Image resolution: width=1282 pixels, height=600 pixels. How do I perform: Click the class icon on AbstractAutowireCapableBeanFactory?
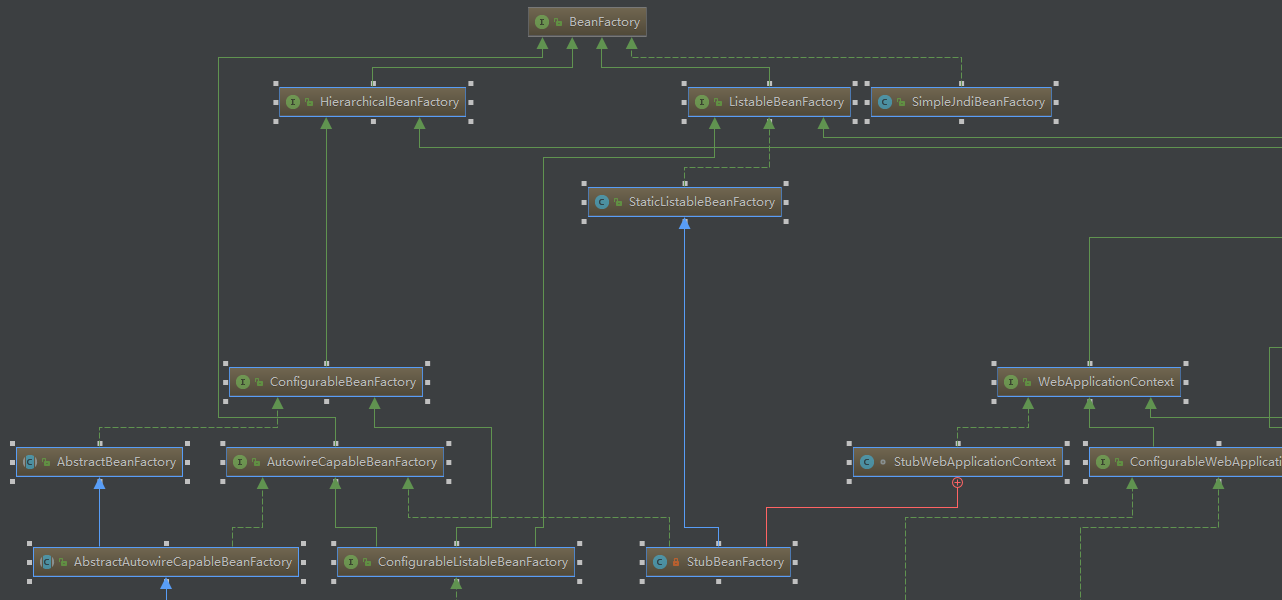click(48, 561)
